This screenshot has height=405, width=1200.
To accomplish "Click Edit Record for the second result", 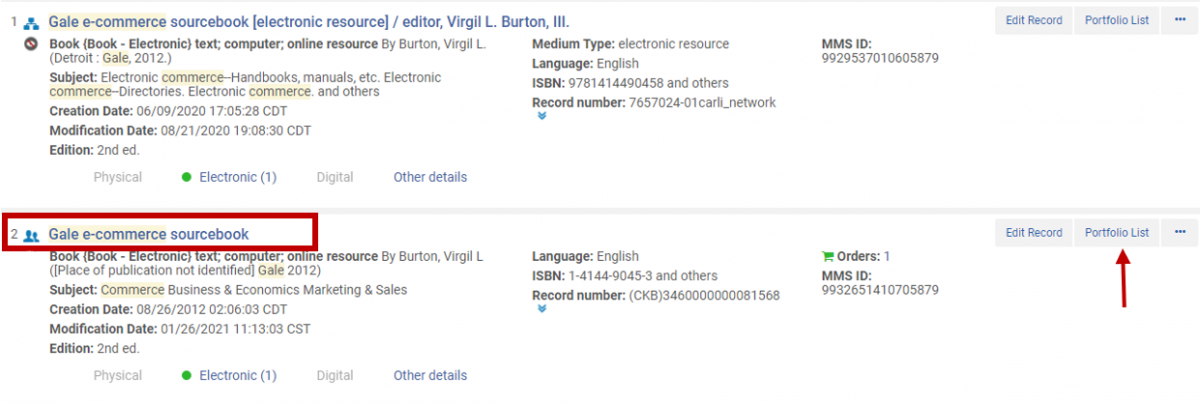I will pos(1033,233).
